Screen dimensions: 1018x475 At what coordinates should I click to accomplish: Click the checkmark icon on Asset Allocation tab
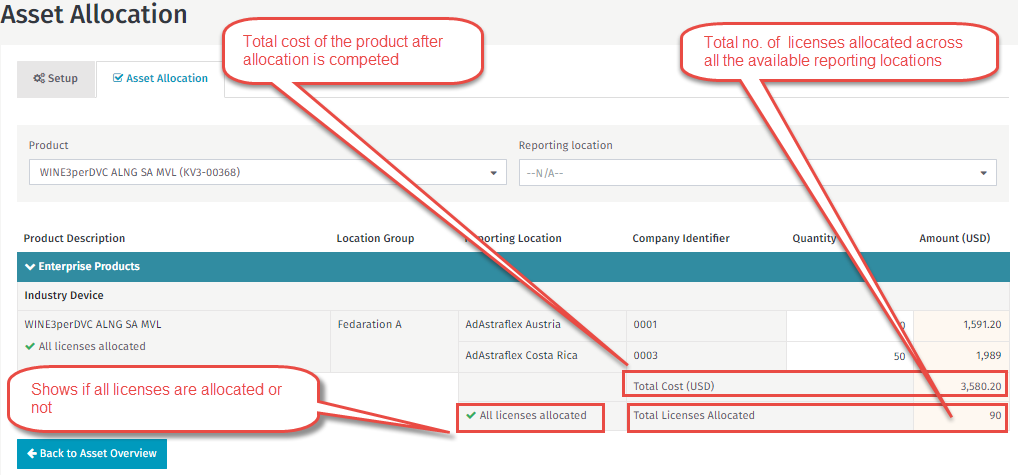coord(118,78)
